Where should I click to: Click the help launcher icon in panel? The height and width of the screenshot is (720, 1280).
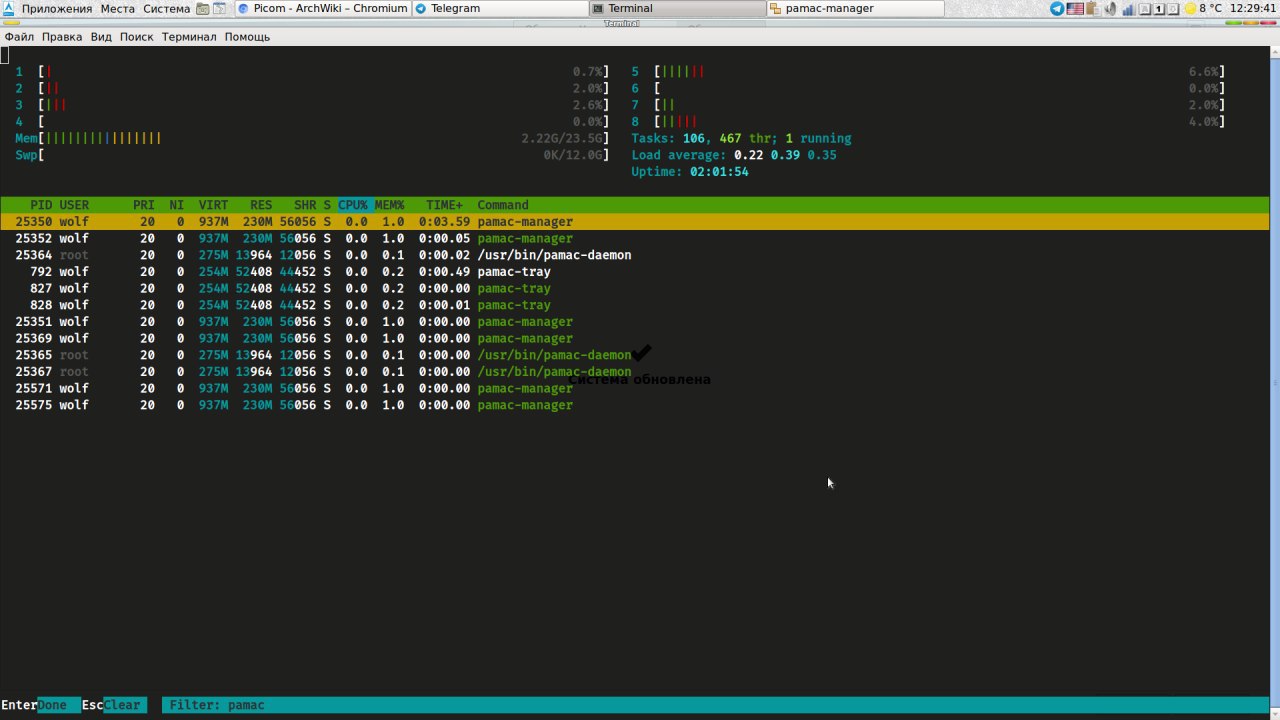coord(219,8)
